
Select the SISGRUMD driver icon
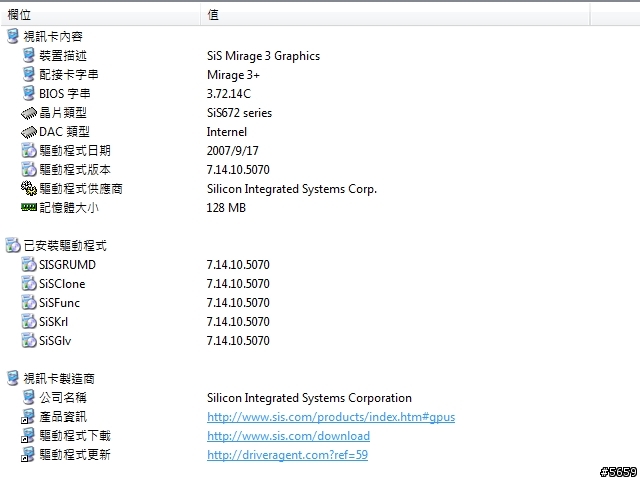point(29,264)
